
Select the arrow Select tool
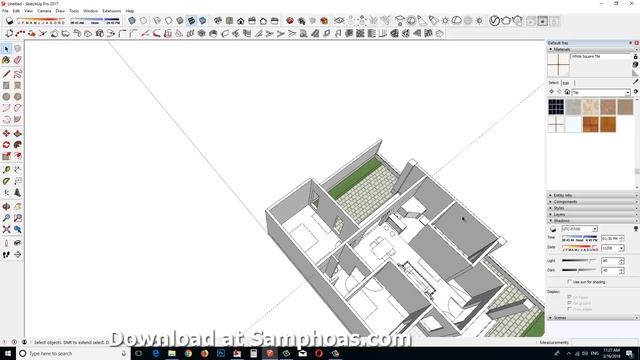(x=6, y=49)
